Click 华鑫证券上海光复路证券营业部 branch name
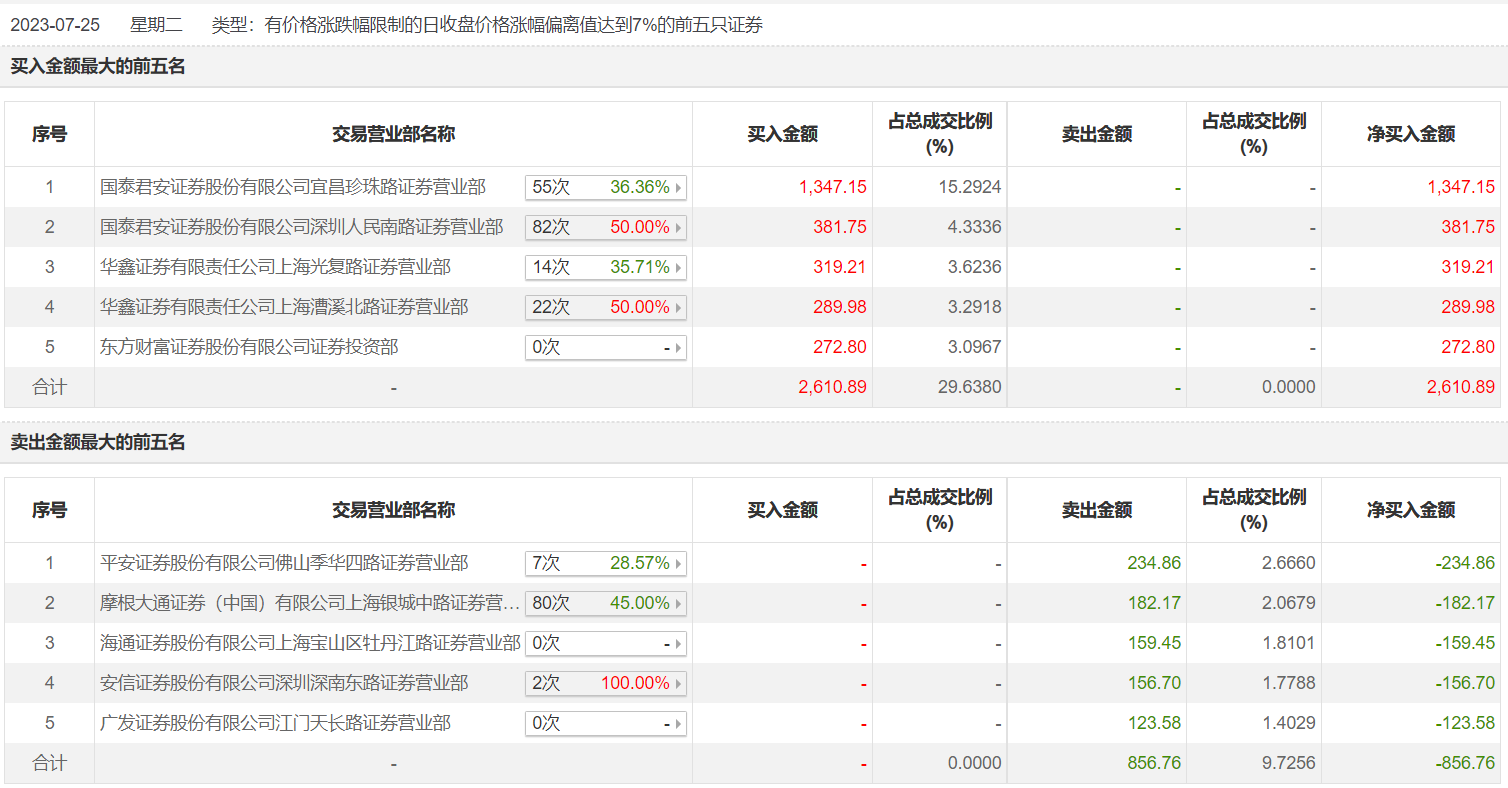 276,267
